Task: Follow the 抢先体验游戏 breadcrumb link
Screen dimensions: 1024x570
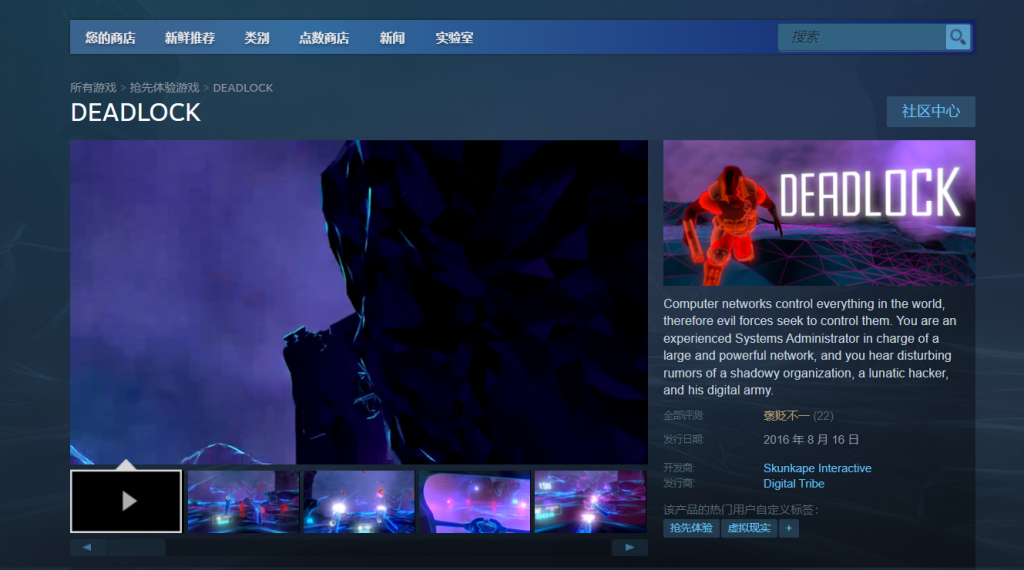Action: pyautogui.click(x=165, y=87)
